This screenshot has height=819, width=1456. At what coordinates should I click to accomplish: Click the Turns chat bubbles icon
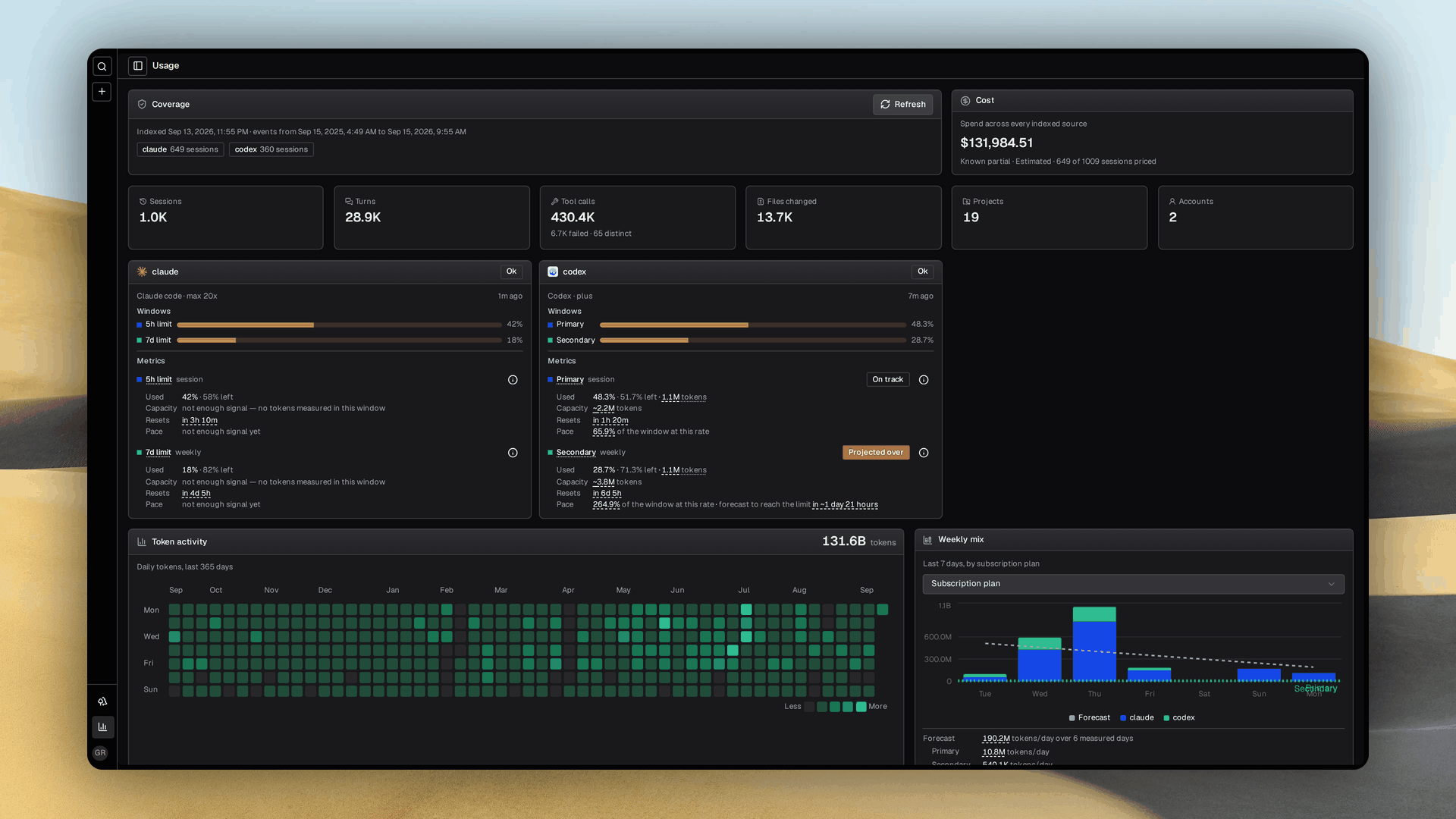point(349,202)
